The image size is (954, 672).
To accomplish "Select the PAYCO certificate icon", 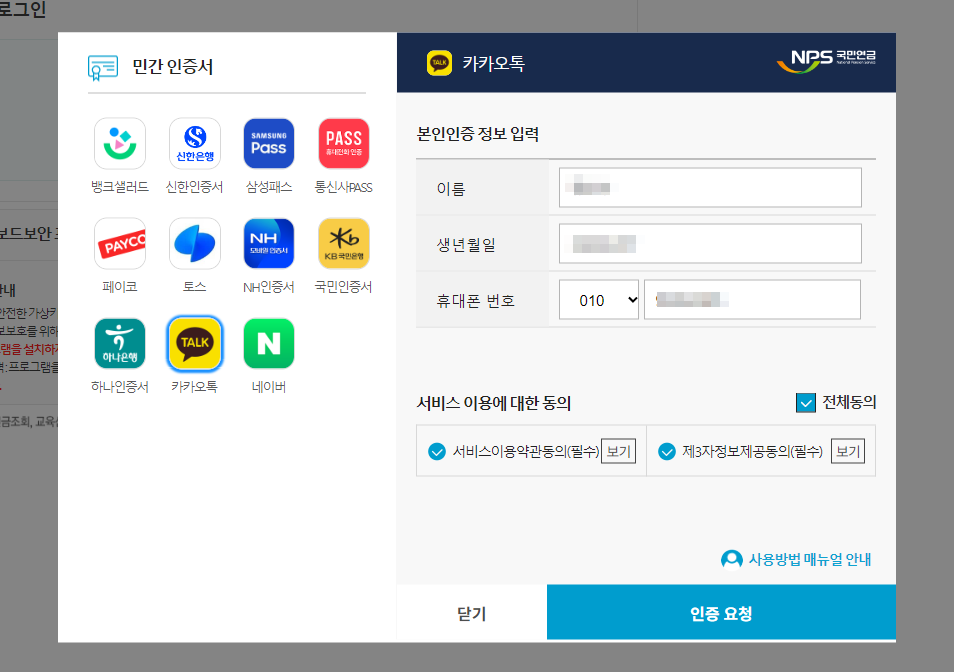I will (x=120, y=243).
